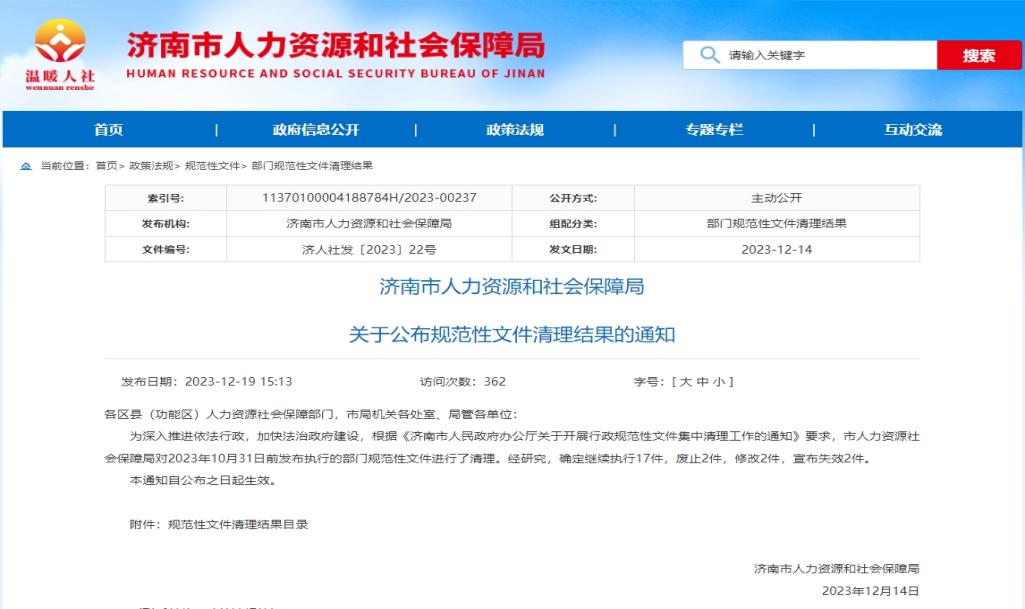Open the 首页 navigation menu item
This screenshot has width=1025, height=609.
[x=109, y=130]
